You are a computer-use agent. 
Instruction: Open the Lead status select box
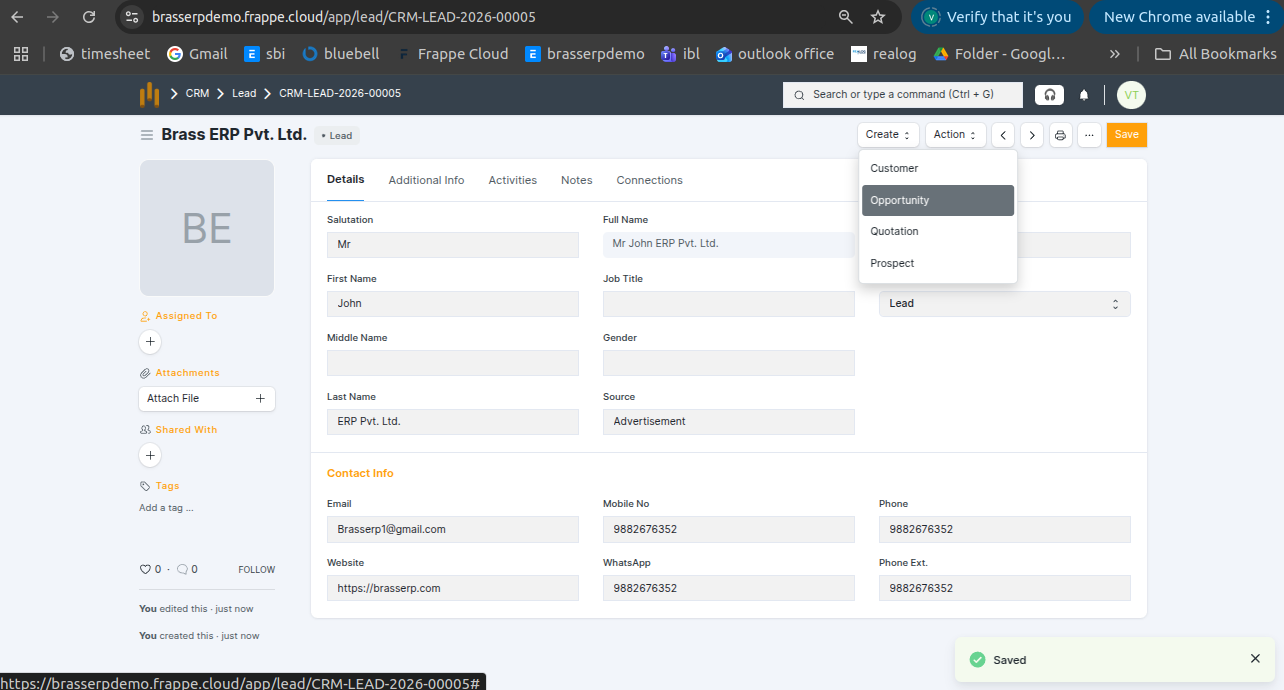pyautogui.click(x=1004, y=304)
